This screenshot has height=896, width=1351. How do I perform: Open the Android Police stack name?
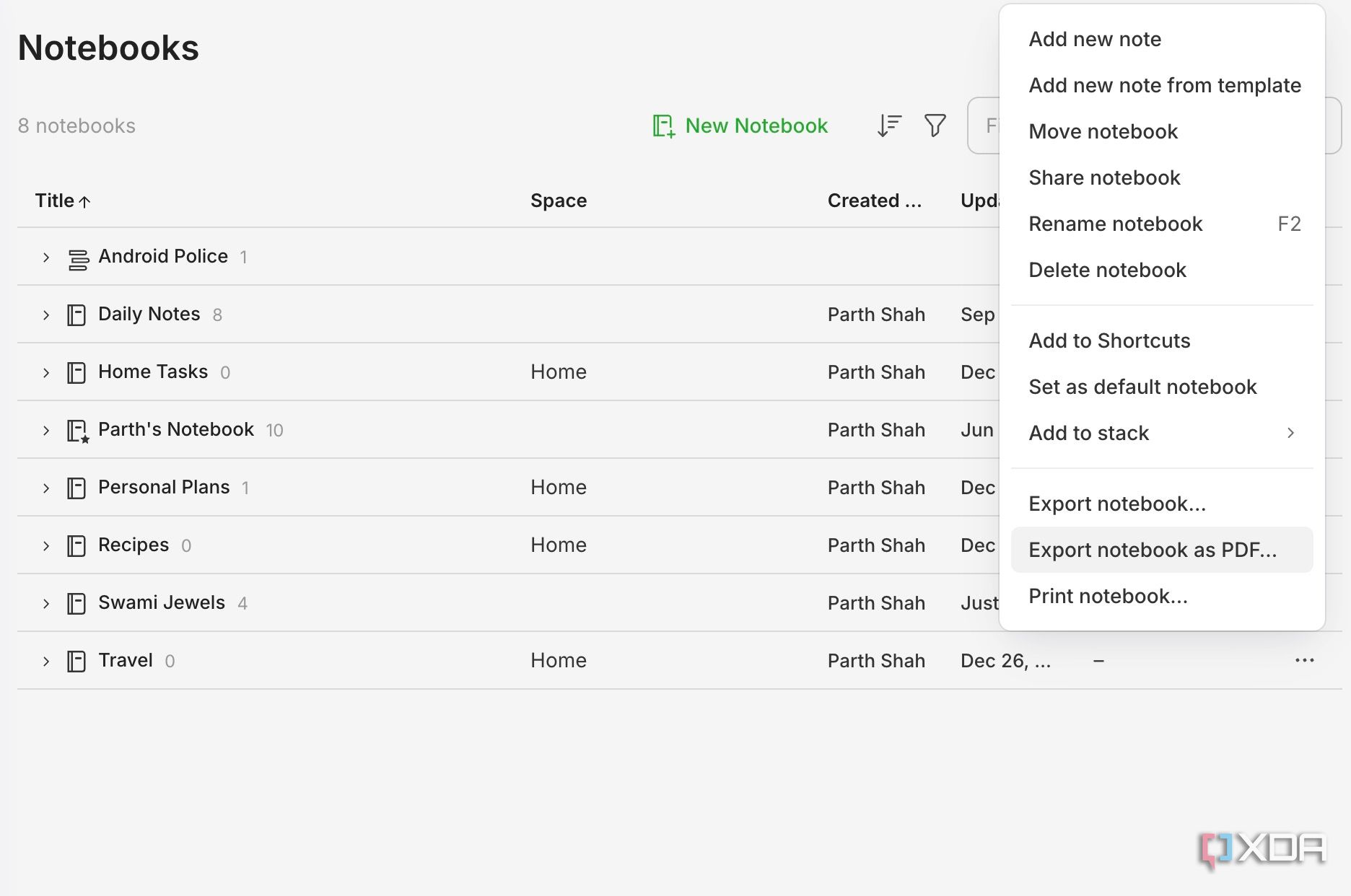point(163,256)
